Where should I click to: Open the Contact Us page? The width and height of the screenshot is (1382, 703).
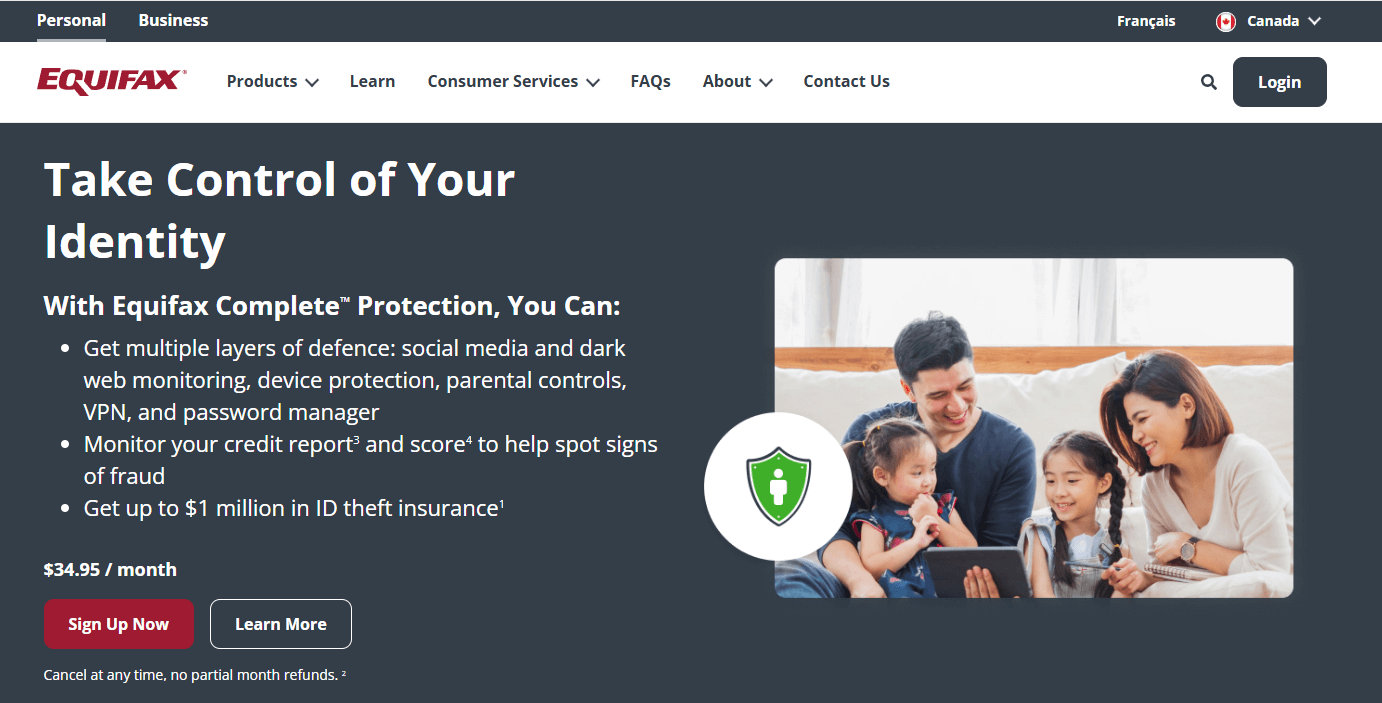[x=846, y=82]
